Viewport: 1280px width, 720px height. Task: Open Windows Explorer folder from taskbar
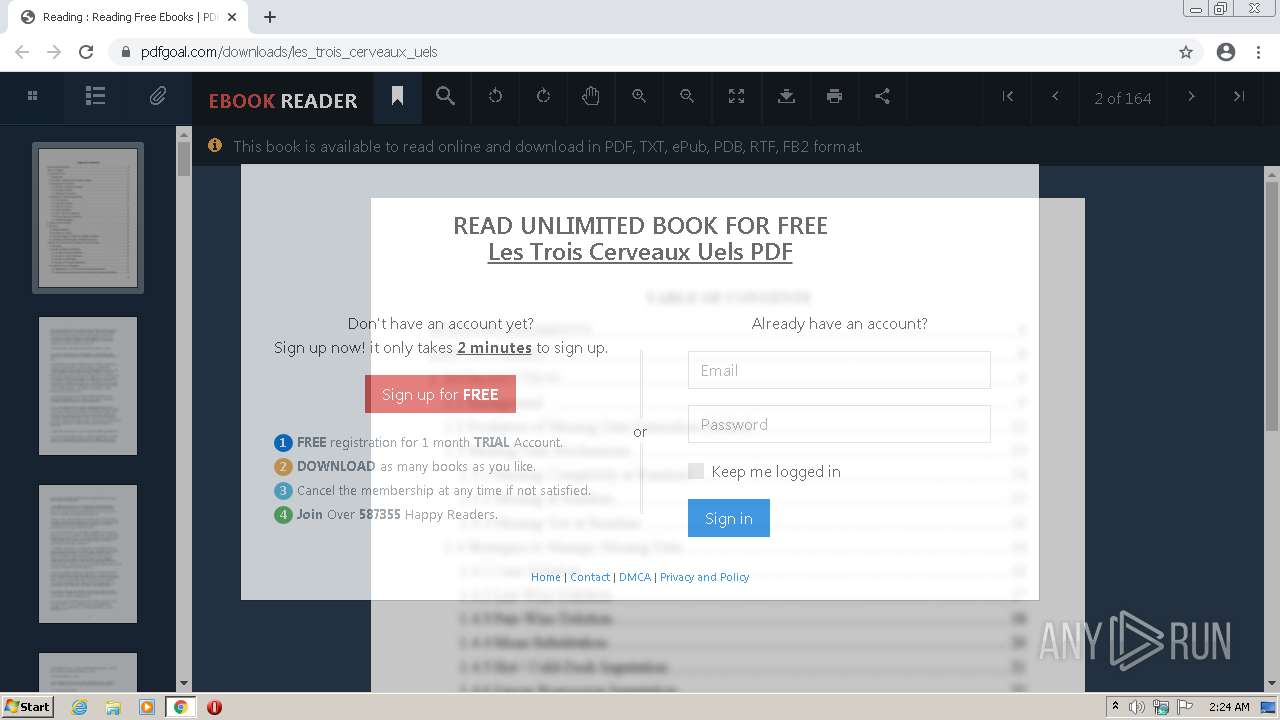click(x=113, y=707)
